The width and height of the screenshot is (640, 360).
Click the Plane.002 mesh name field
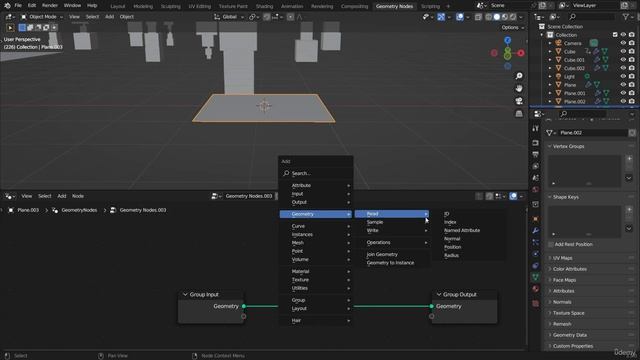pos(593,133)
